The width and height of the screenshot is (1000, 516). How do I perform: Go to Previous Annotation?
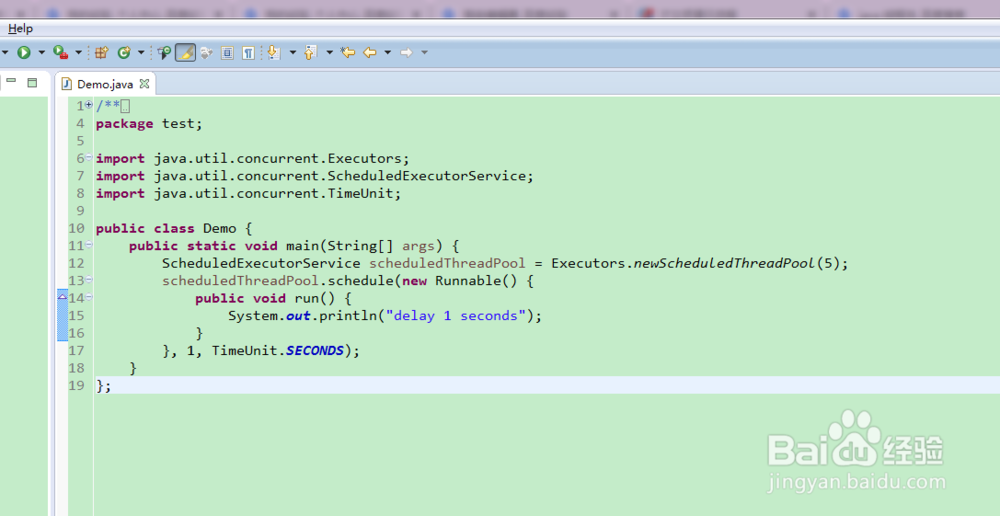click(x=311, y=52)
